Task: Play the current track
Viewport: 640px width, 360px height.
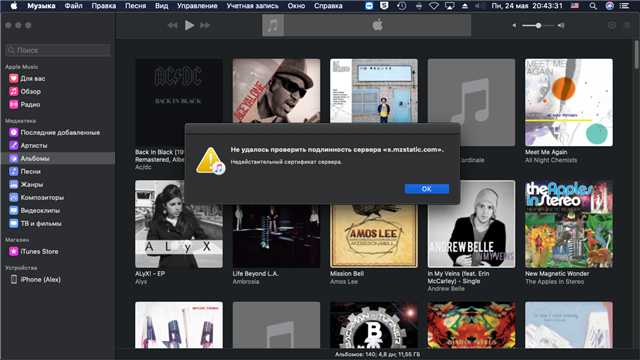Action: 189,25
